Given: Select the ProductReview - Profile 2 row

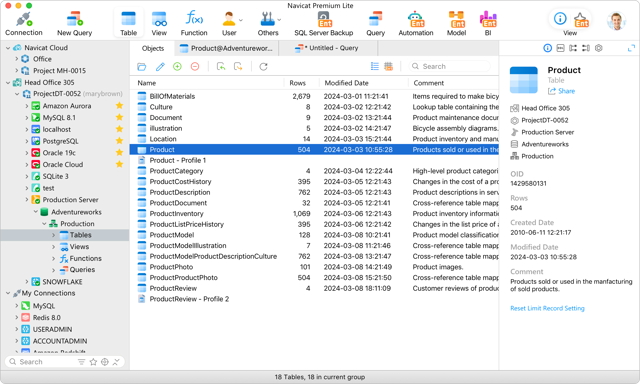Looking at the screenshot, I should (314, 299).
